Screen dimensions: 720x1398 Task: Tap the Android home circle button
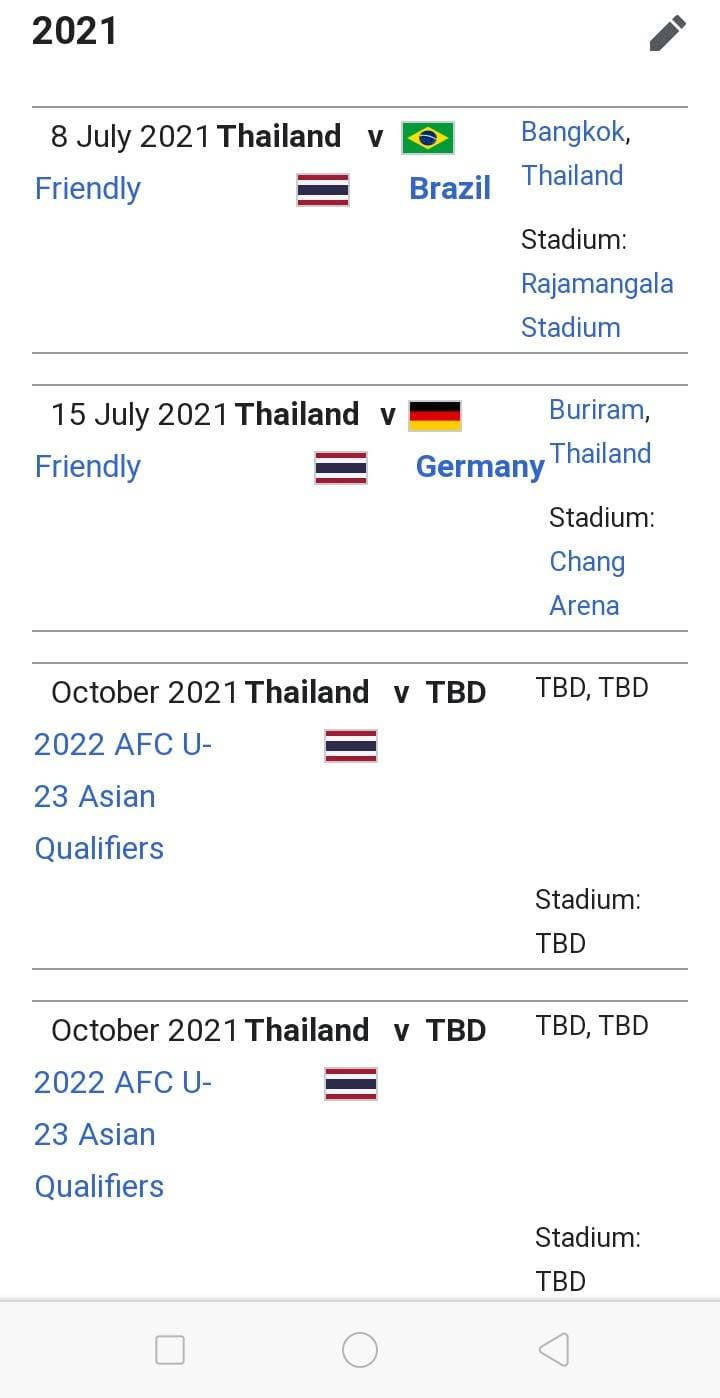360,1350
